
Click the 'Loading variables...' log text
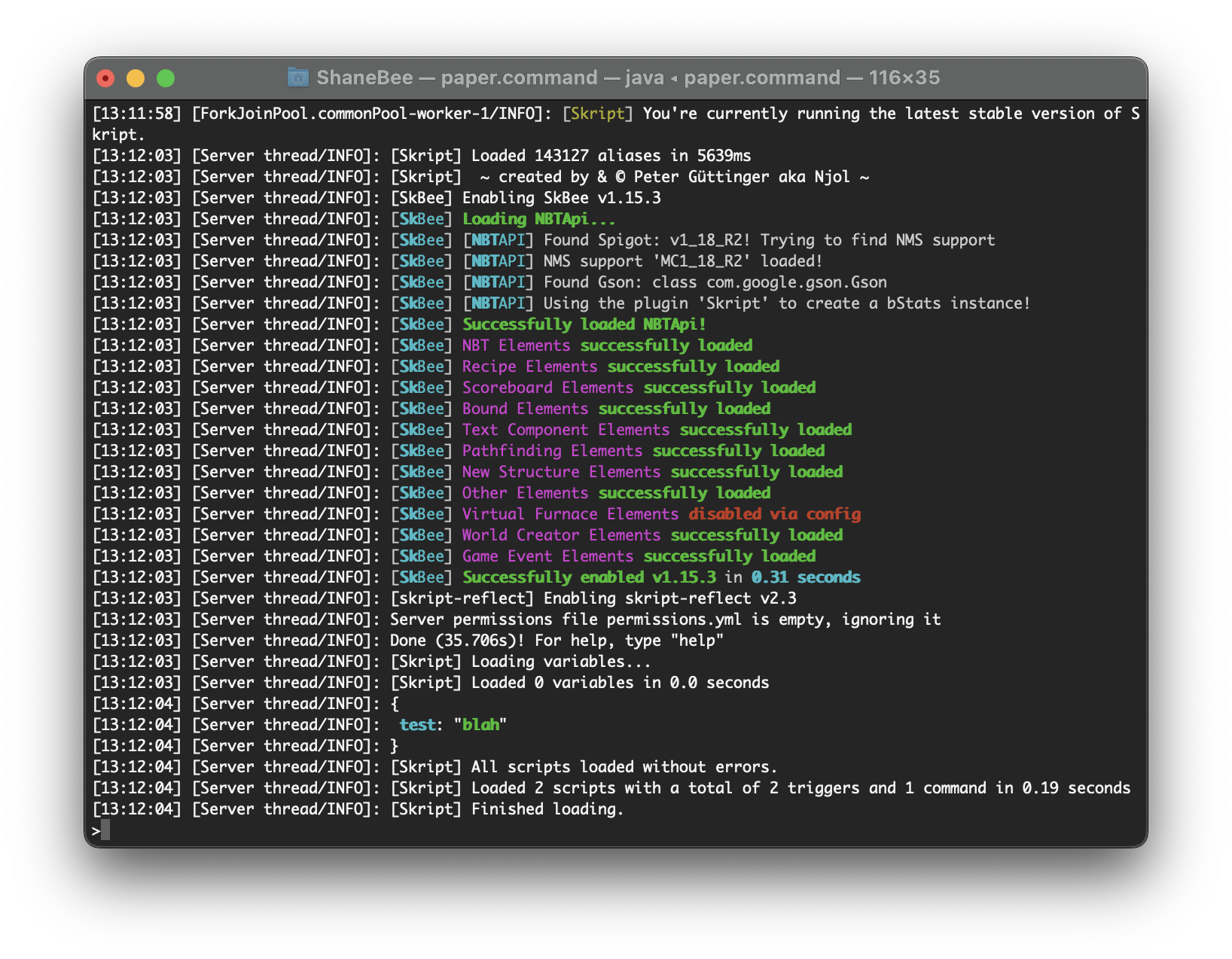coord(561,662)
